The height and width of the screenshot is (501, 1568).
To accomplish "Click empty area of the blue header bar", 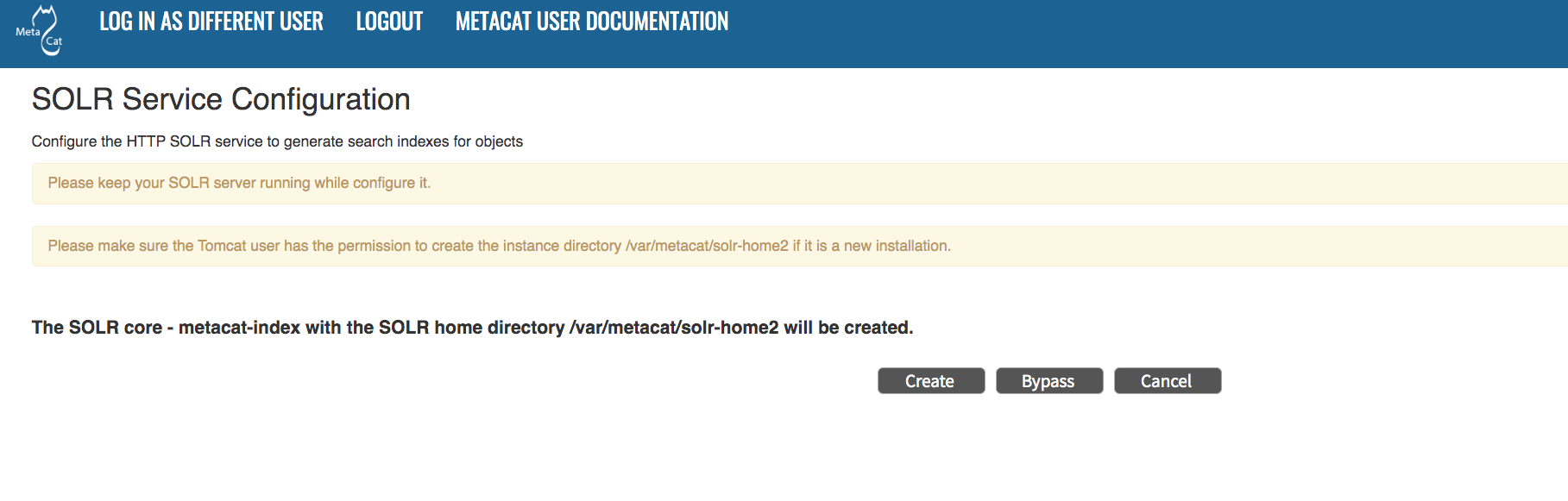I will pos(1122,33).
